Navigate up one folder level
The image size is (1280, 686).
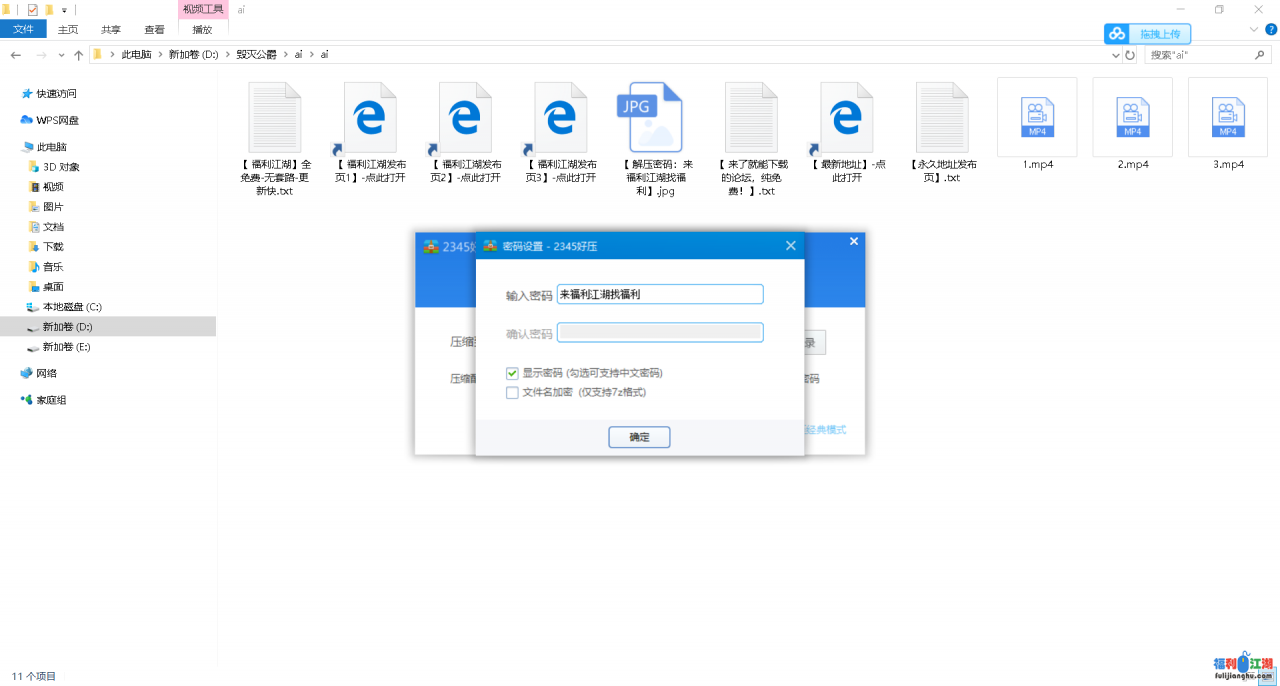[x=78, y=55]
